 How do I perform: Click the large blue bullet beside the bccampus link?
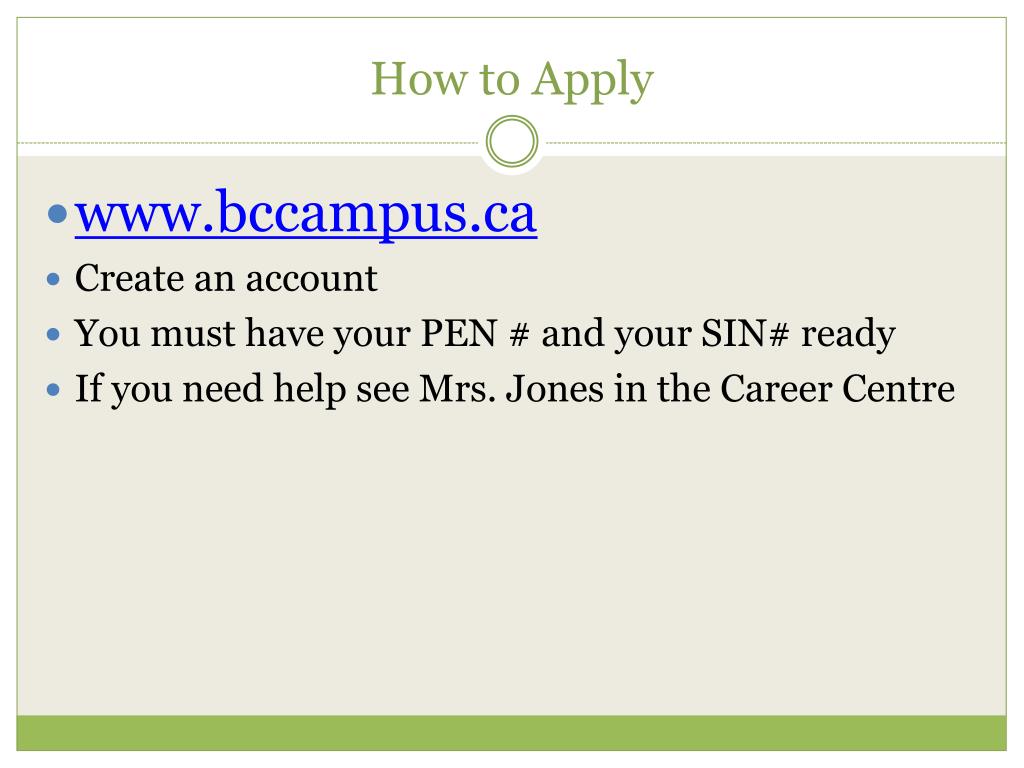click(57, 213)
